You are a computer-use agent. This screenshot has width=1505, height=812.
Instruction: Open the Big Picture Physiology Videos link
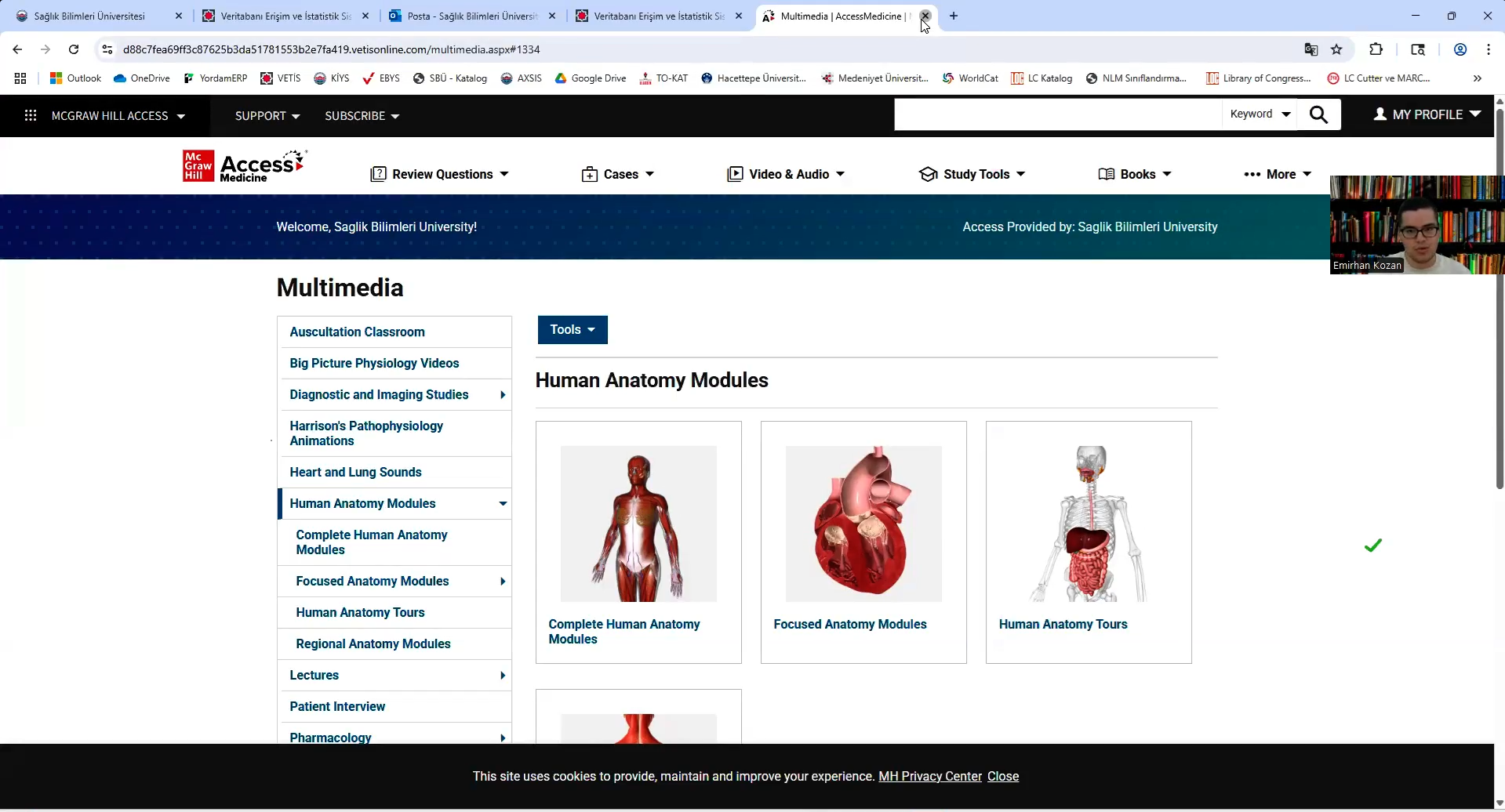374,364
